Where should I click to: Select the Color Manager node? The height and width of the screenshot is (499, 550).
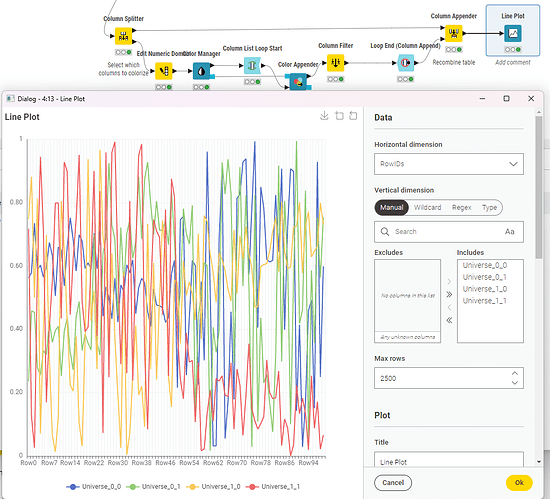click(202, 72)
